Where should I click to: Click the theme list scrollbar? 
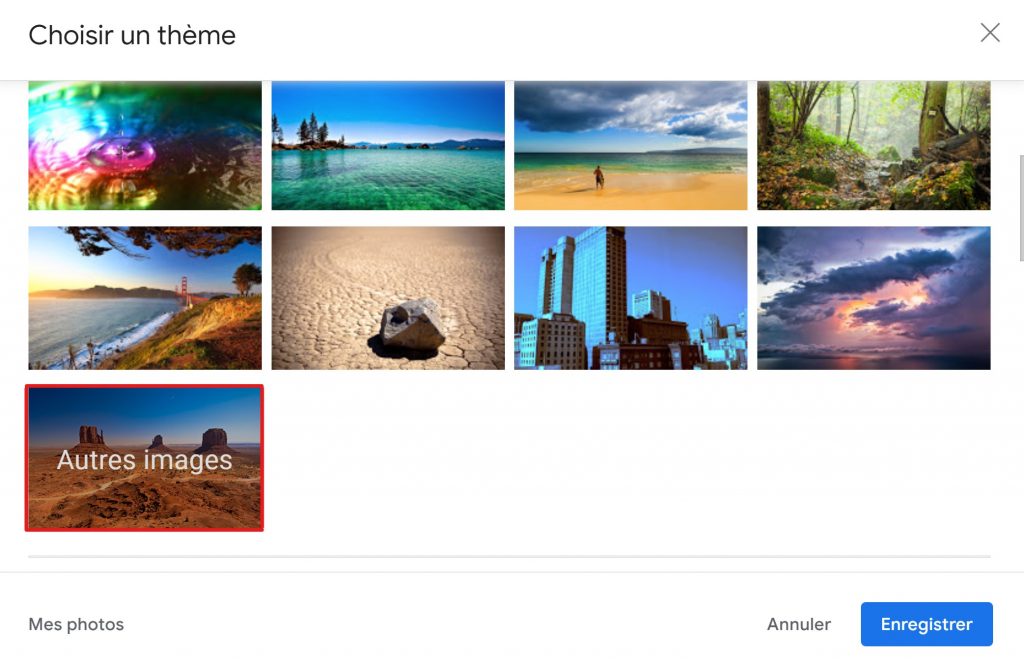point(1021,209)
